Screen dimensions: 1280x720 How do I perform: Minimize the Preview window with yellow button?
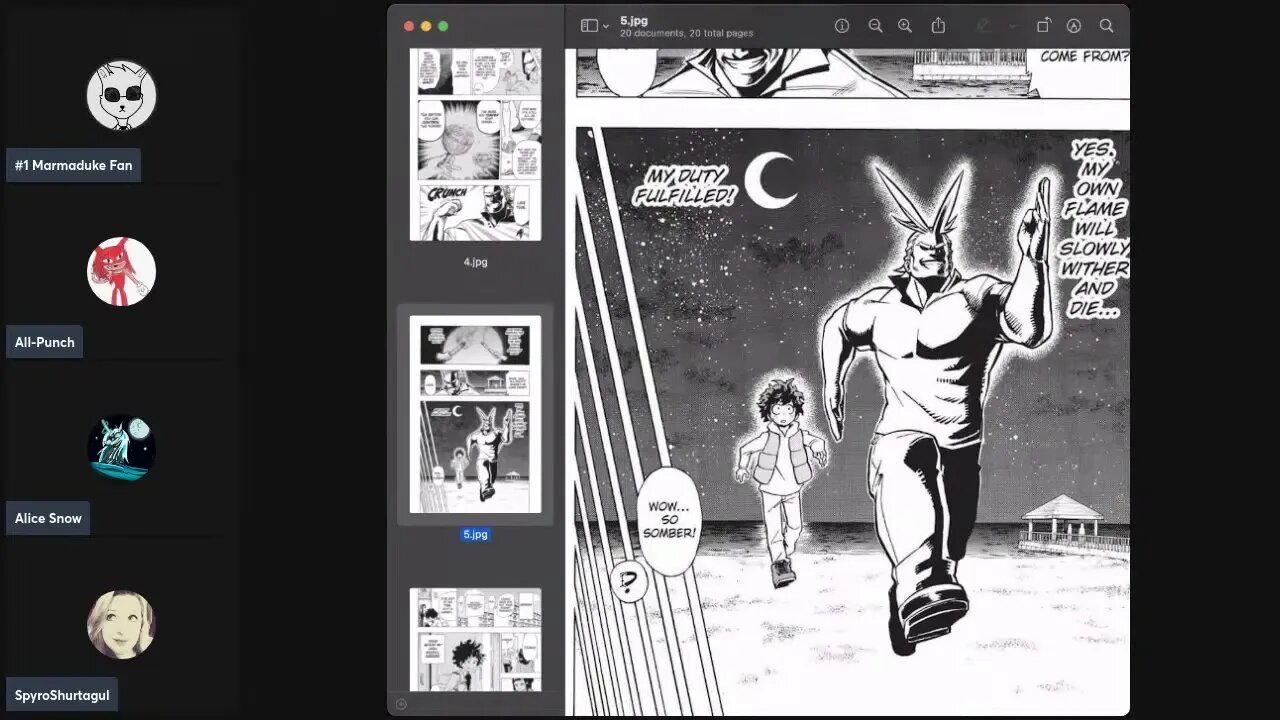426,26
